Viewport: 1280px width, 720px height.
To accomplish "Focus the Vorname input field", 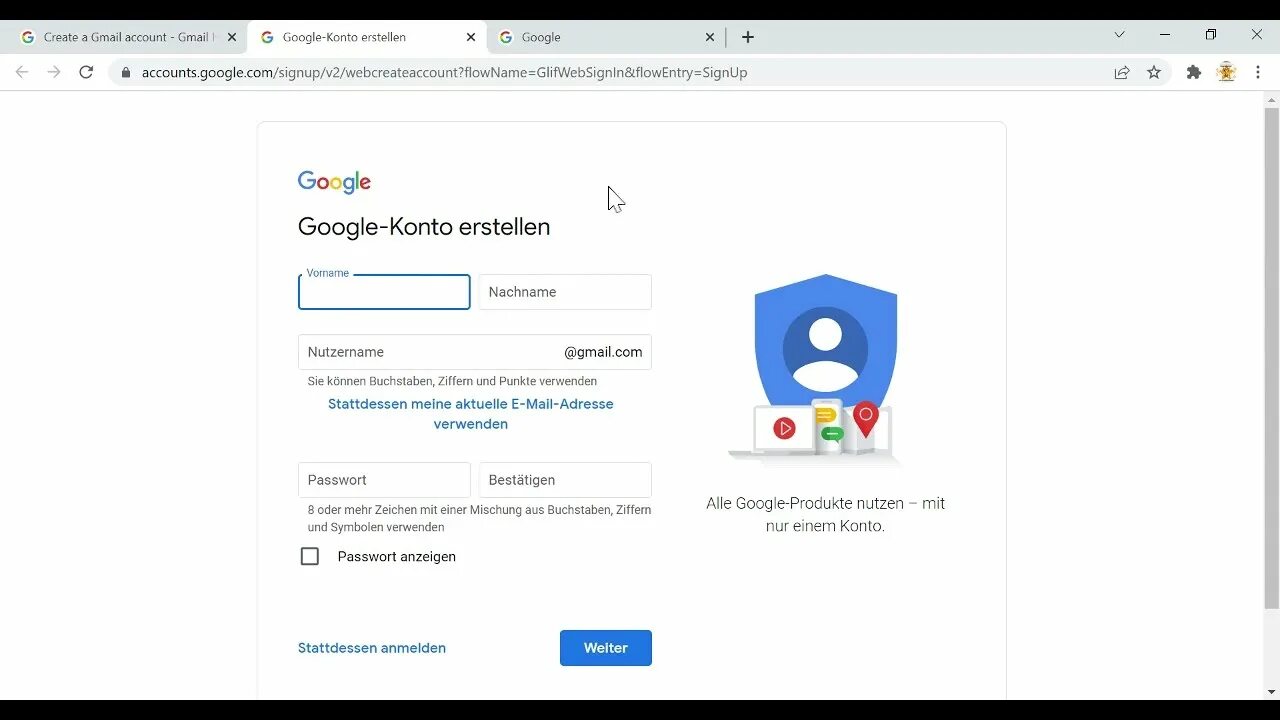I will (384, 292).
